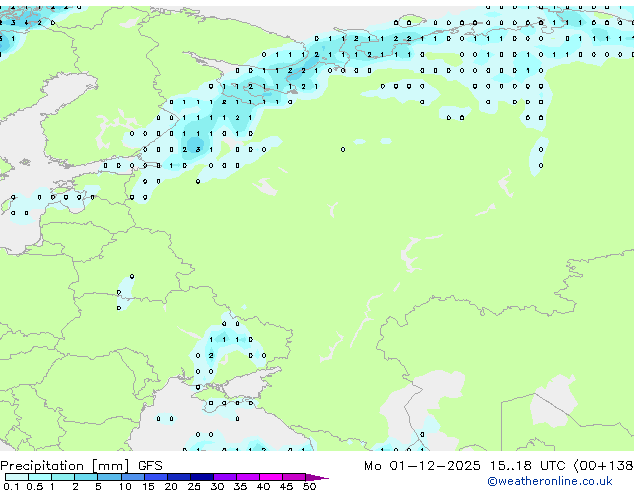This screenshot has height=490, width=634.
Task: Click the date 'Mo 01-12-2025'
Action: (x=422, y=466)
